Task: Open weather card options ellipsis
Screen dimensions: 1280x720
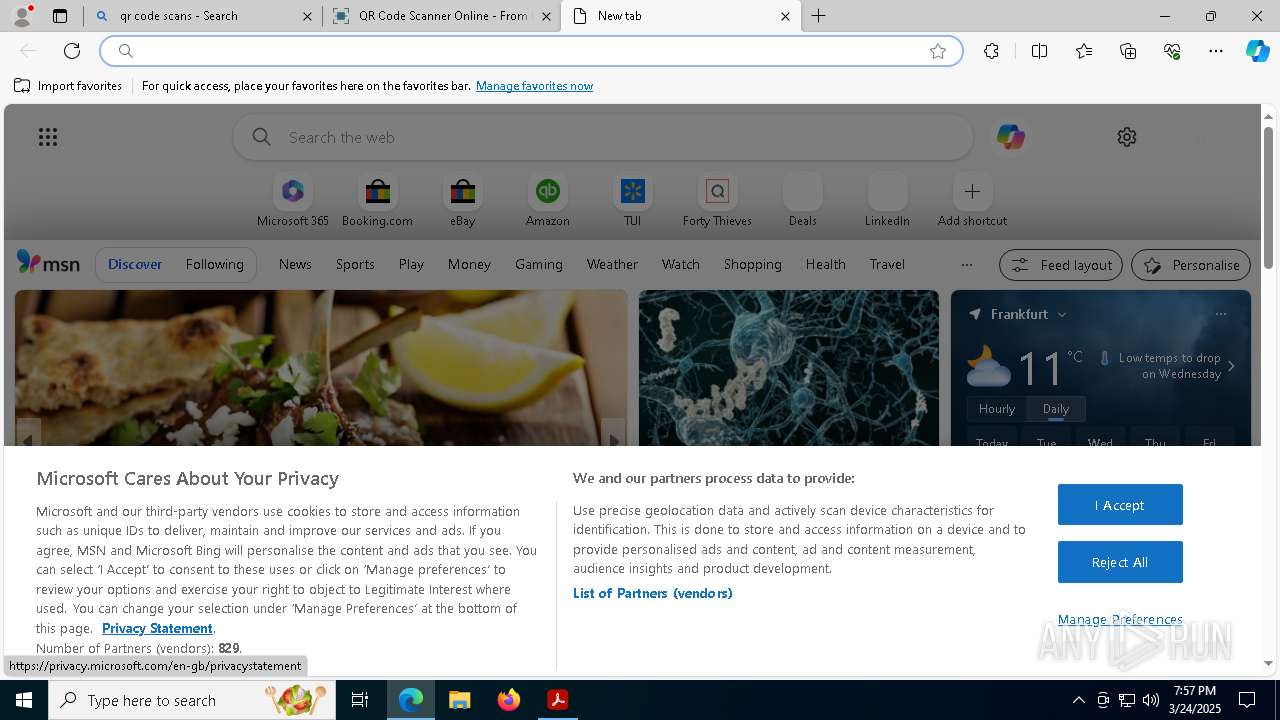Action: pos(1220,314)
